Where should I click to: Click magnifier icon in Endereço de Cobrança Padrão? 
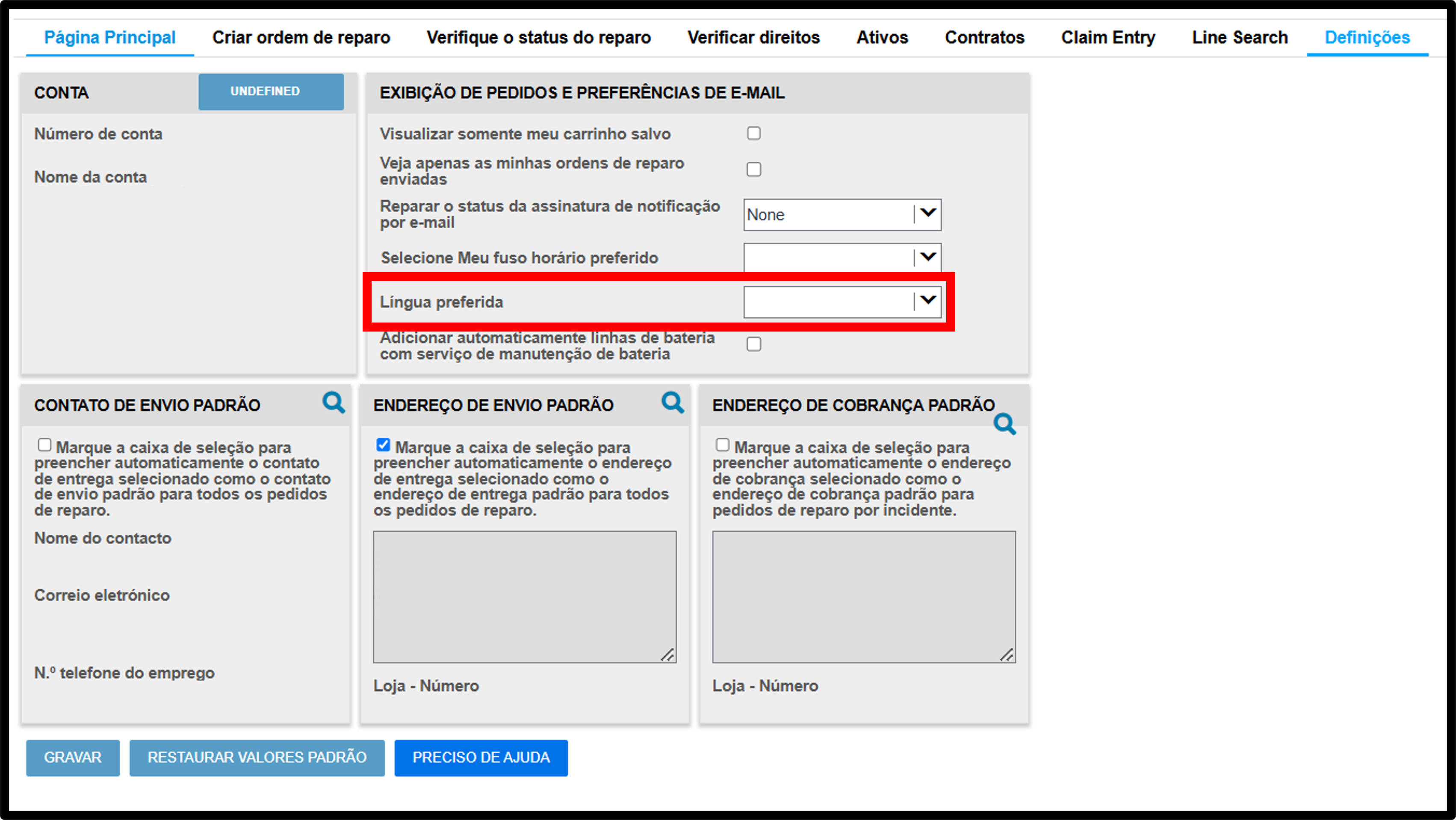point(1005,424)
